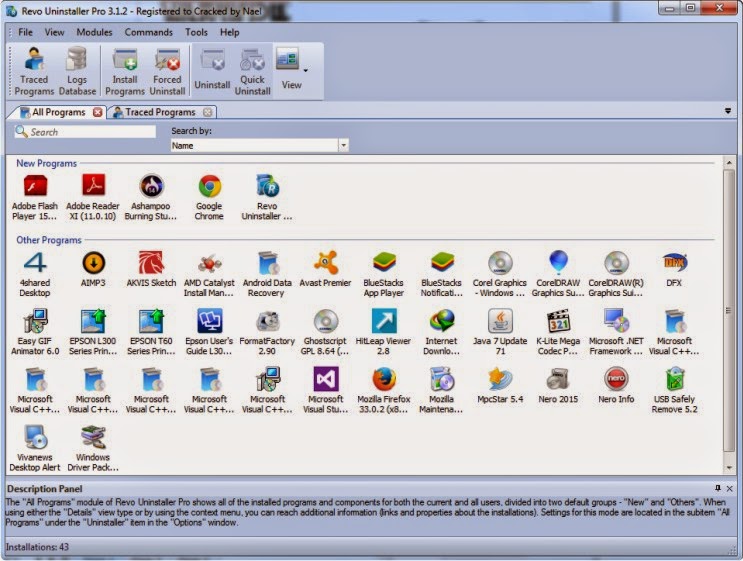
Task: Pin the Description Panel
Action: 718,488
